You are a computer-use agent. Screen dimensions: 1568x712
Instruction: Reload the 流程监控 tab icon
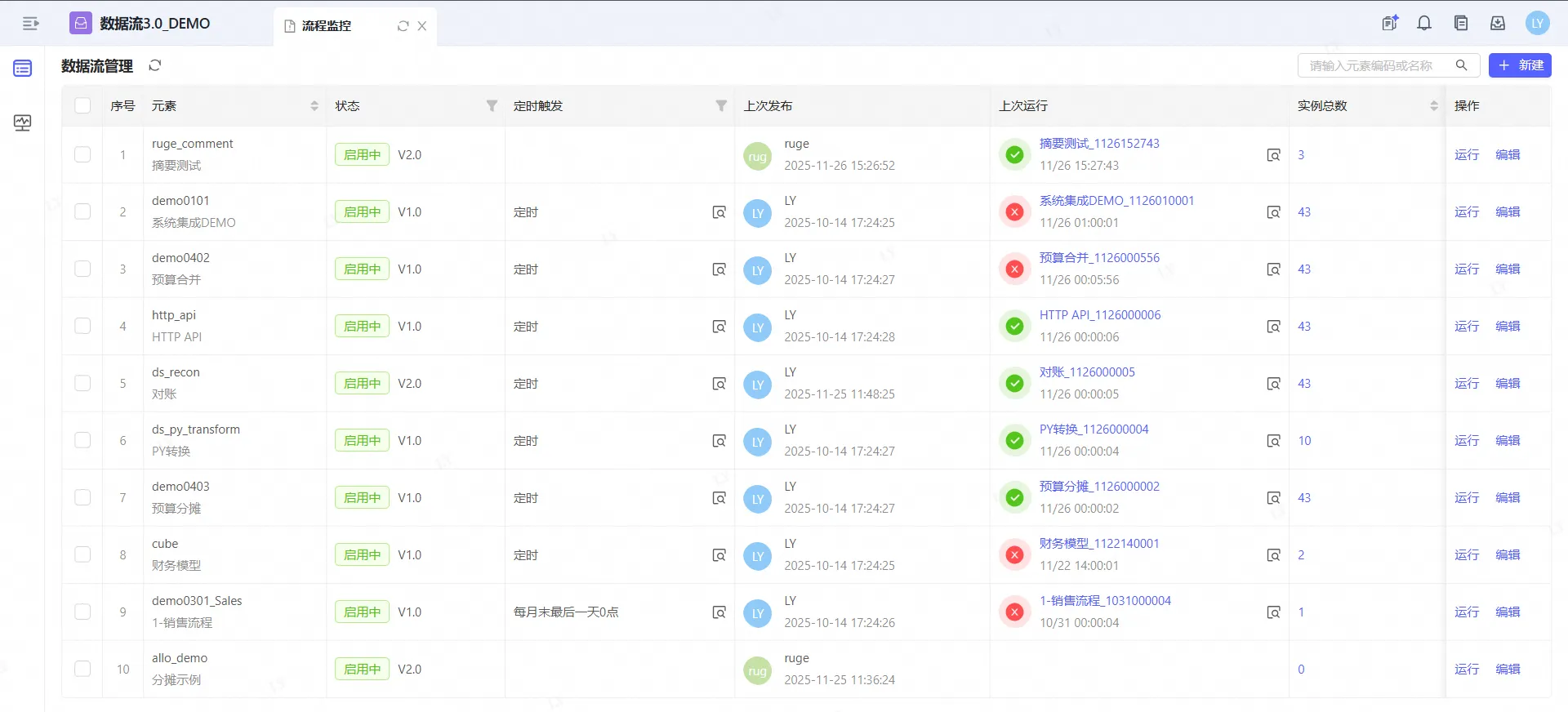tap(403, 26)
